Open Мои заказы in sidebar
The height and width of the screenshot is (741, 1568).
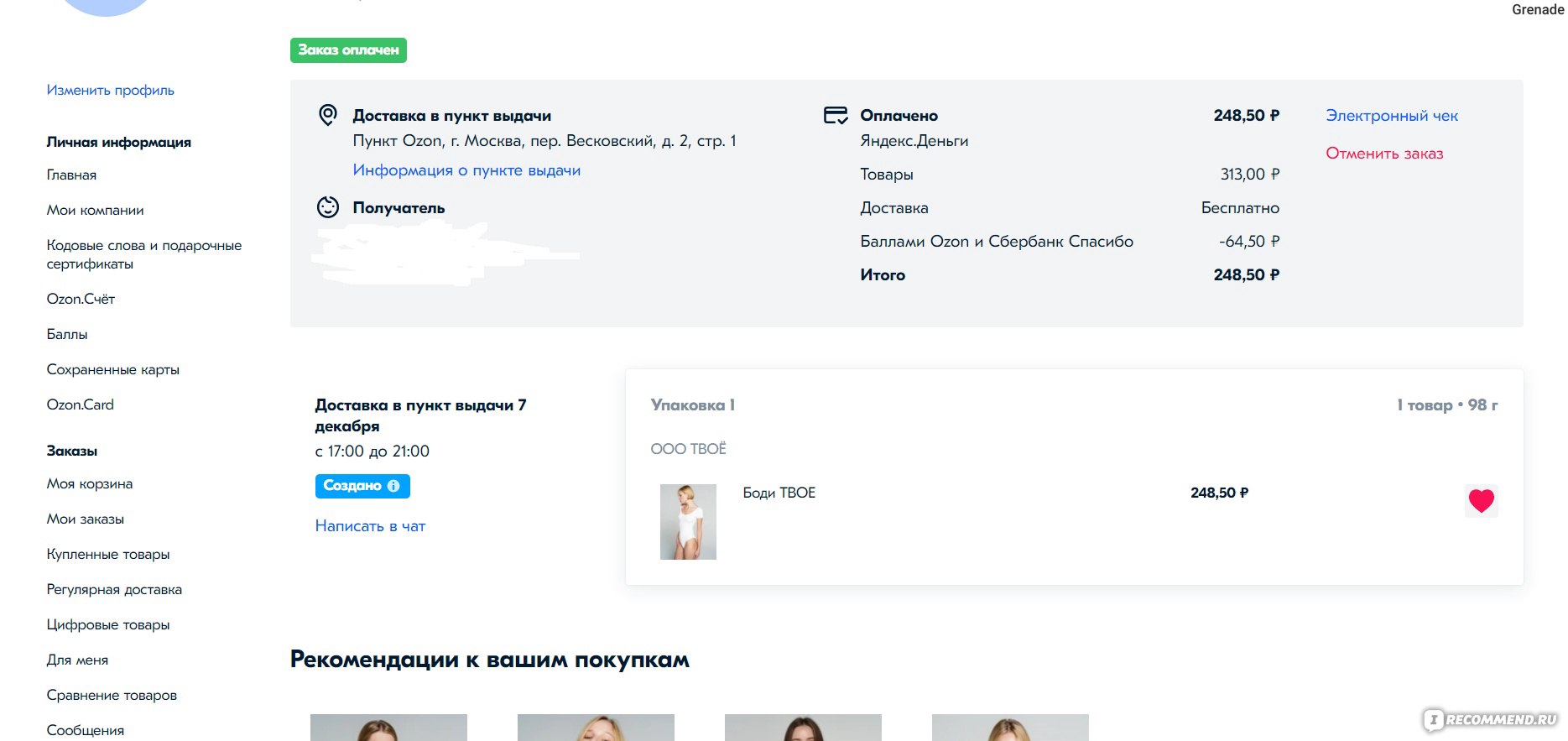[85, 519]
